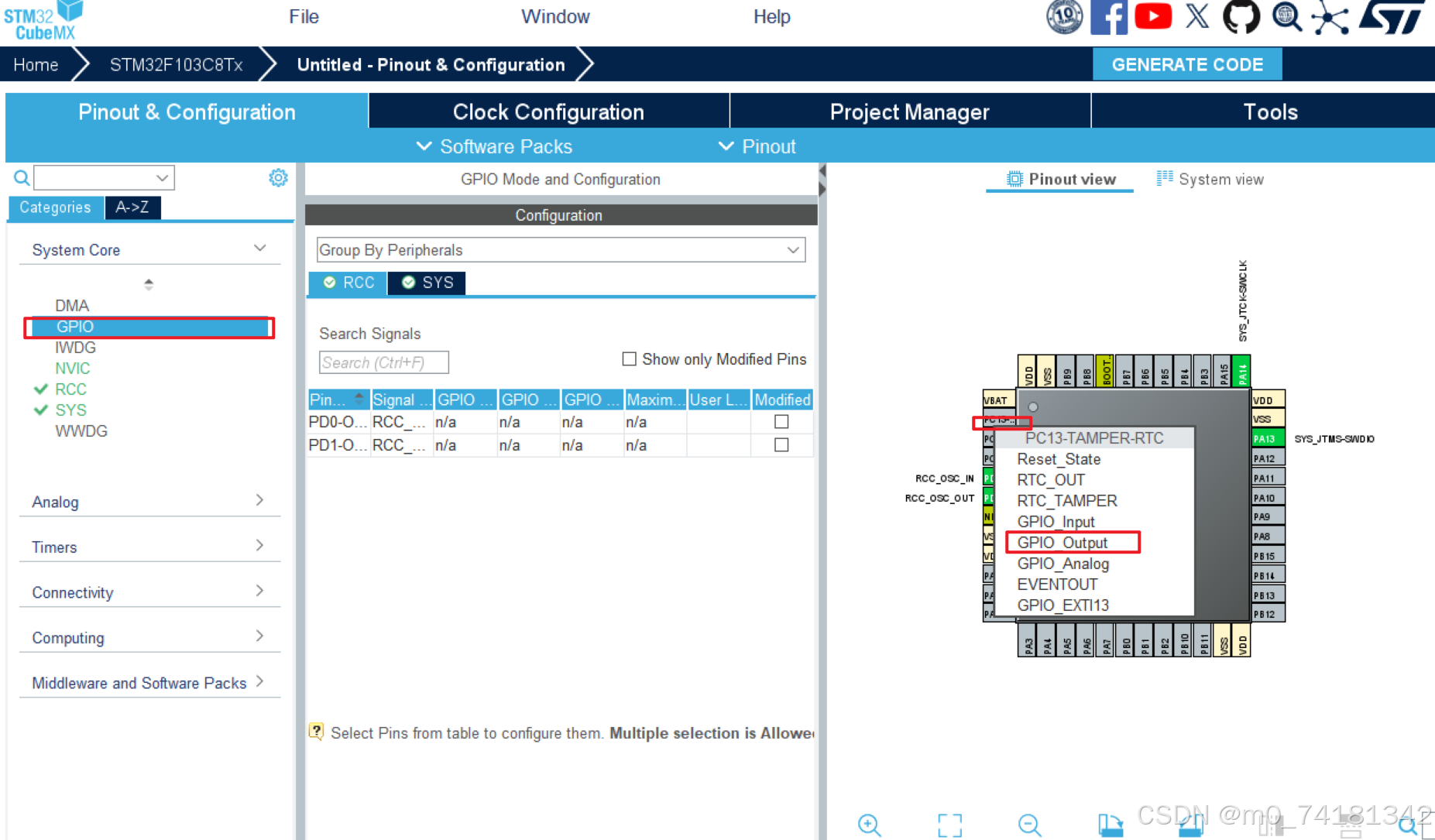Open the Window menu
The height and width of the screenshot is (840, 1435).
coord(555,17)
